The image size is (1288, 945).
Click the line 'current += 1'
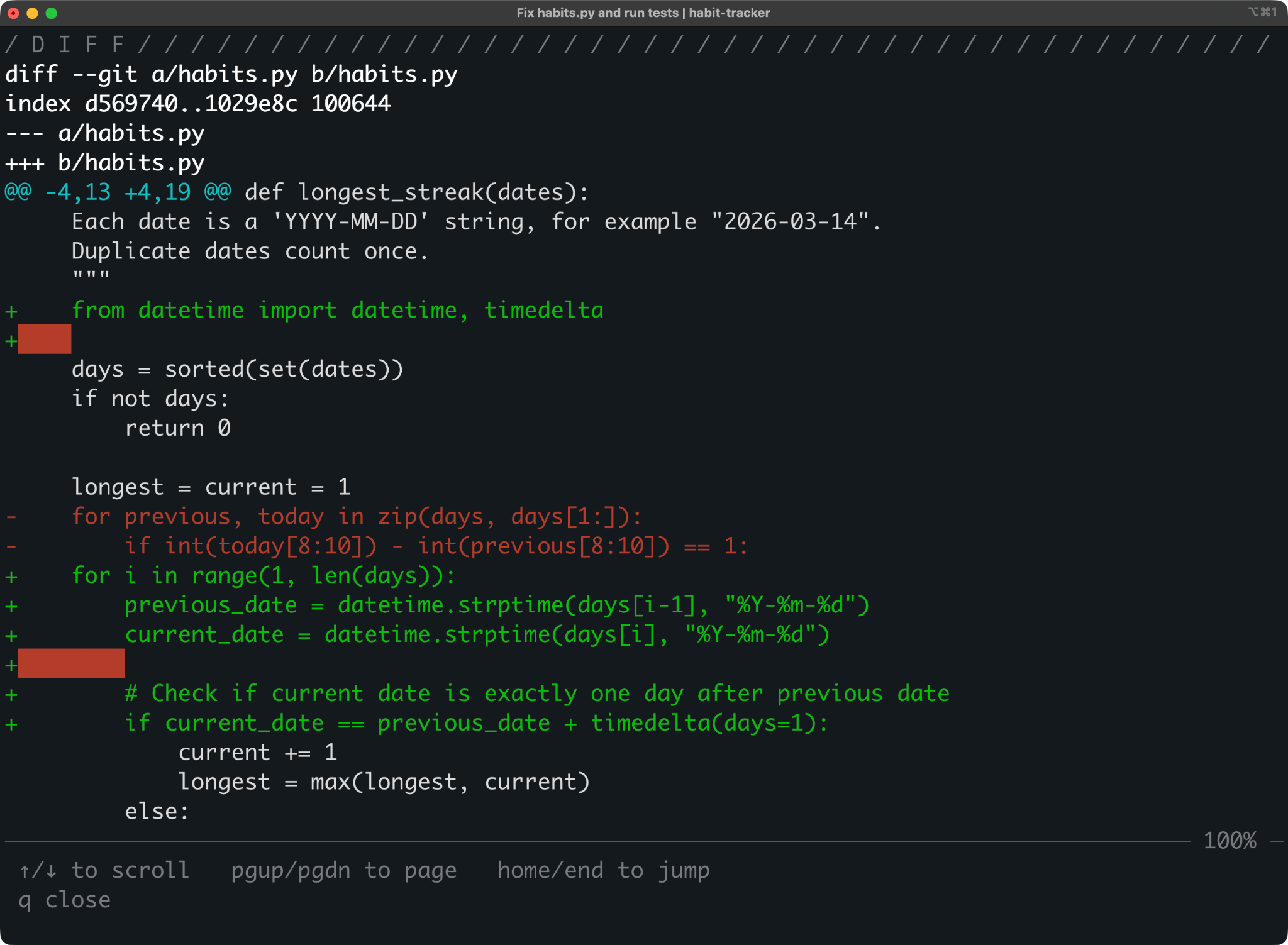pos(258,753)
